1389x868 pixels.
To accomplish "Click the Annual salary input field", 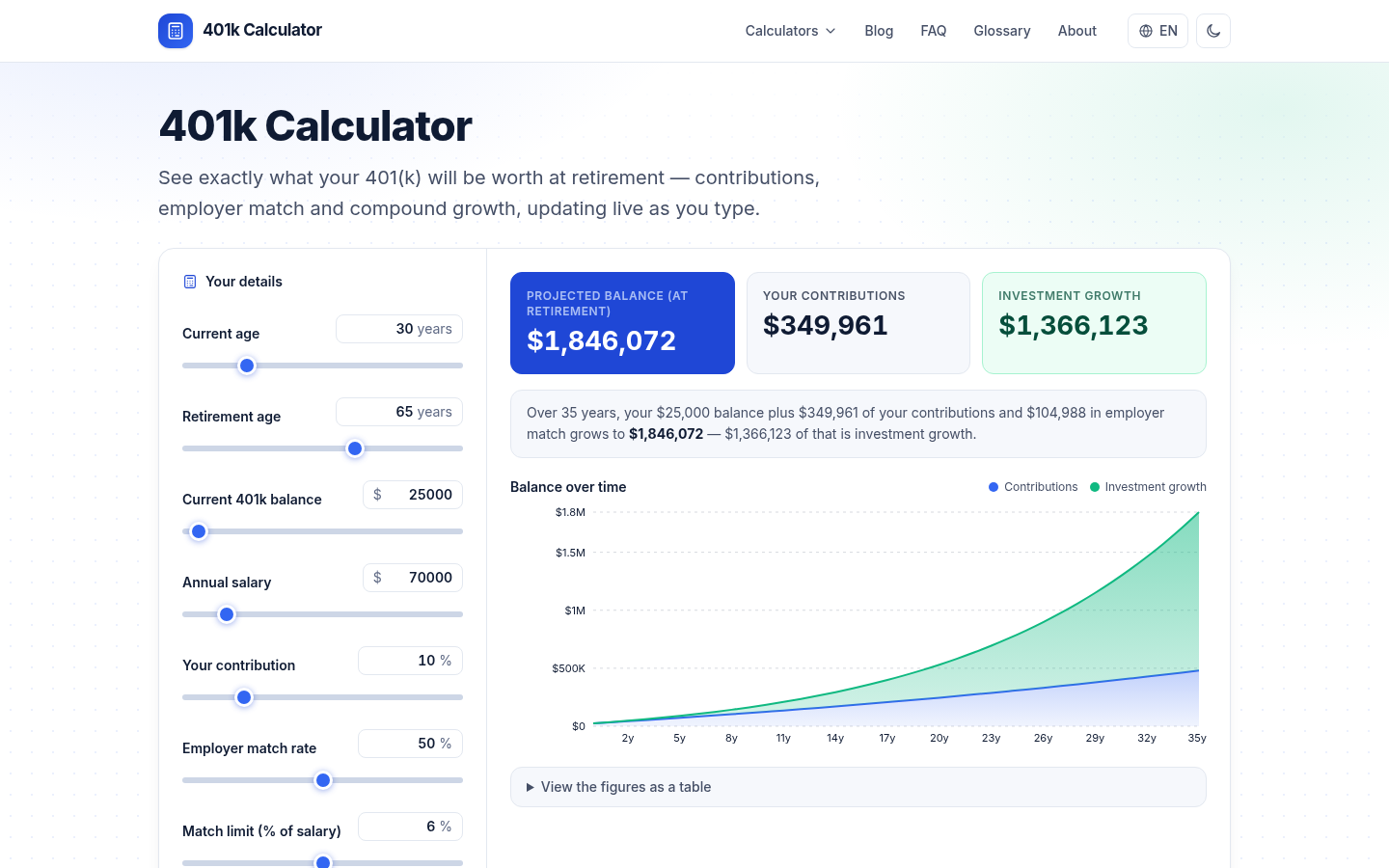I will pos(413,578).
